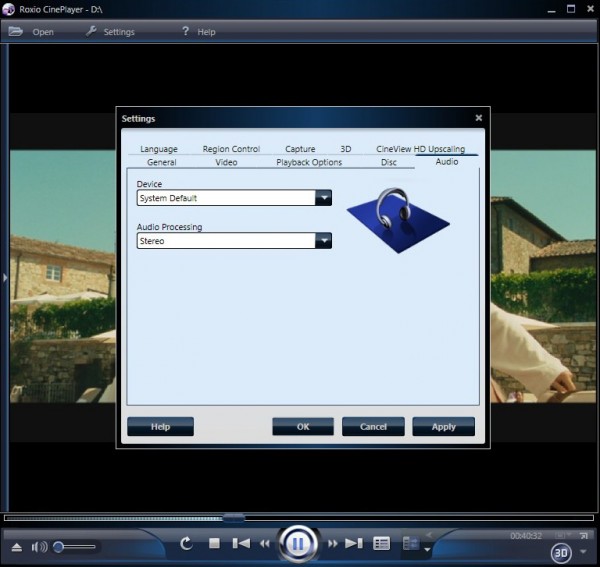Eject the disc
Image resolution: width=600 pixels, height=567 pixels.
pyautogui.click(x=16, y=547)
